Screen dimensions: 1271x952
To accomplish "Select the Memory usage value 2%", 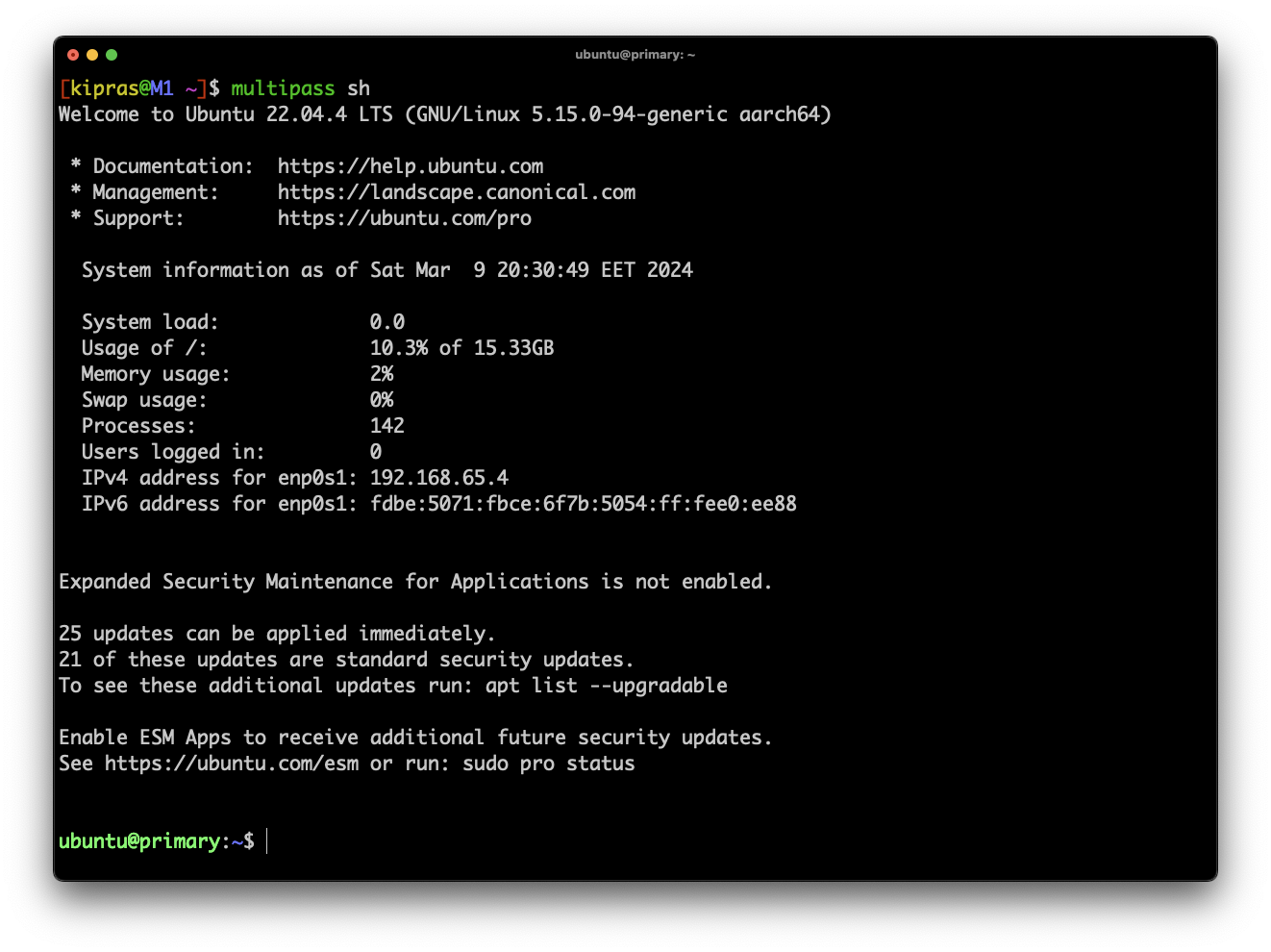I will pyautogui.click(x=382, y=374).
